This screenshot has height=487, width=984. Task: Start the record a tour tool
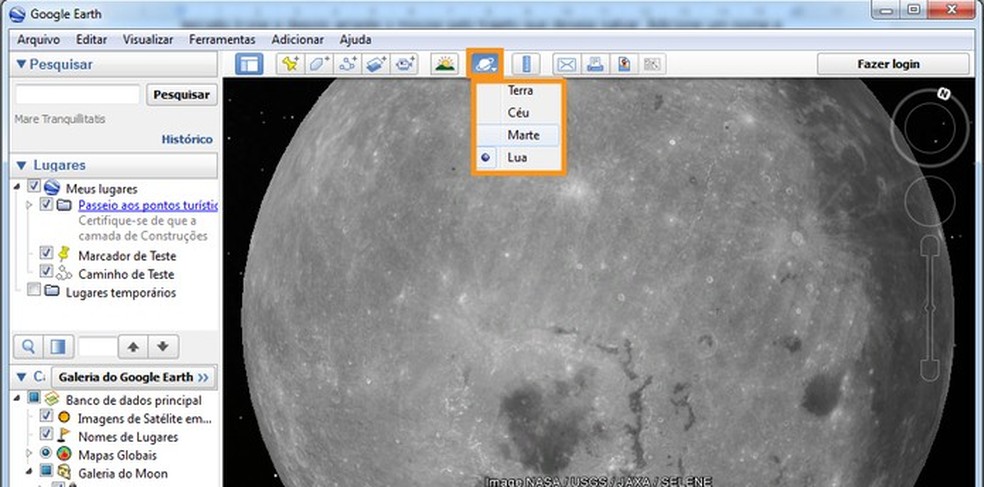(x=404, y=64)
